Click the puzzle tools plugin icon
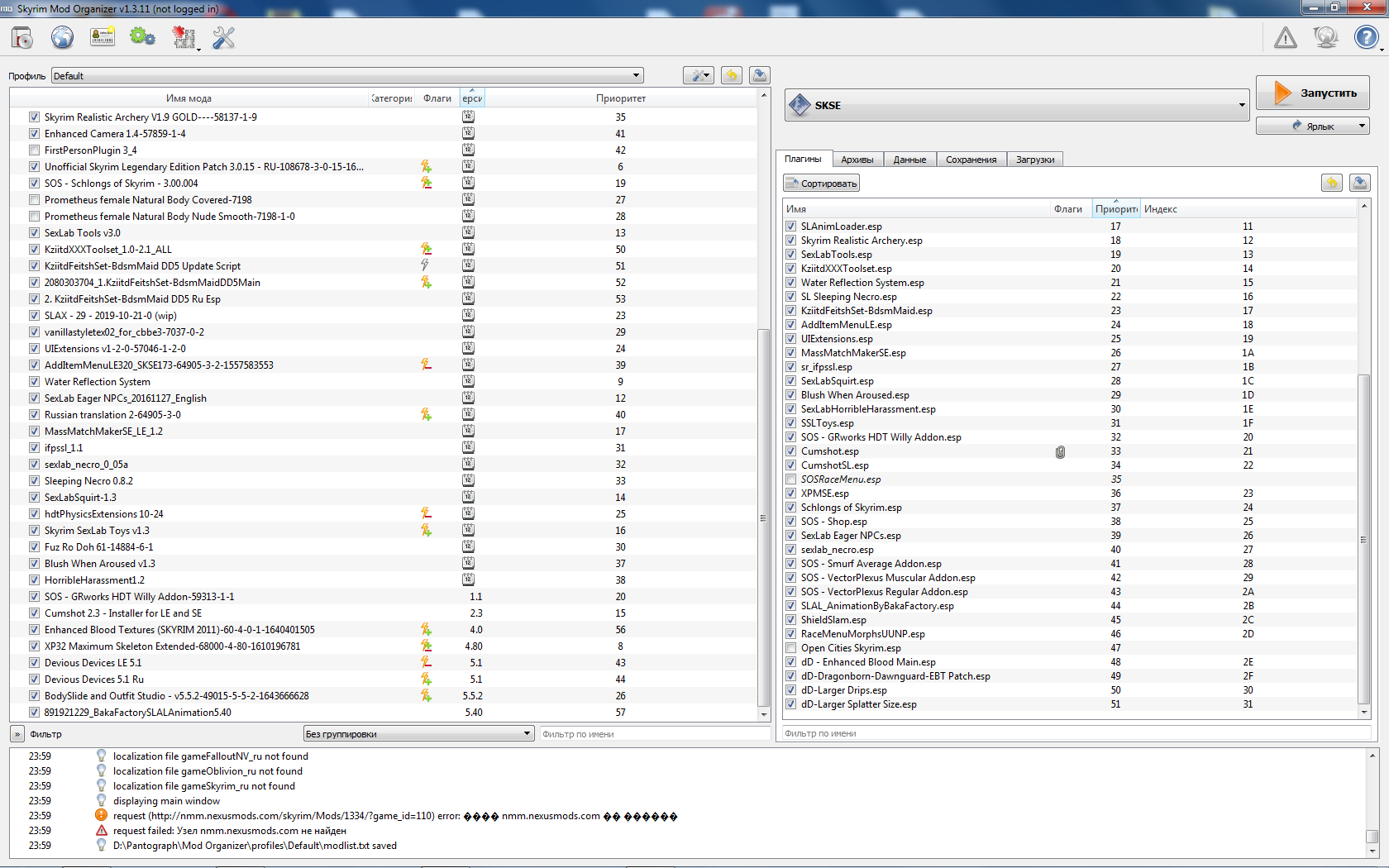 (x=183, y=37)
